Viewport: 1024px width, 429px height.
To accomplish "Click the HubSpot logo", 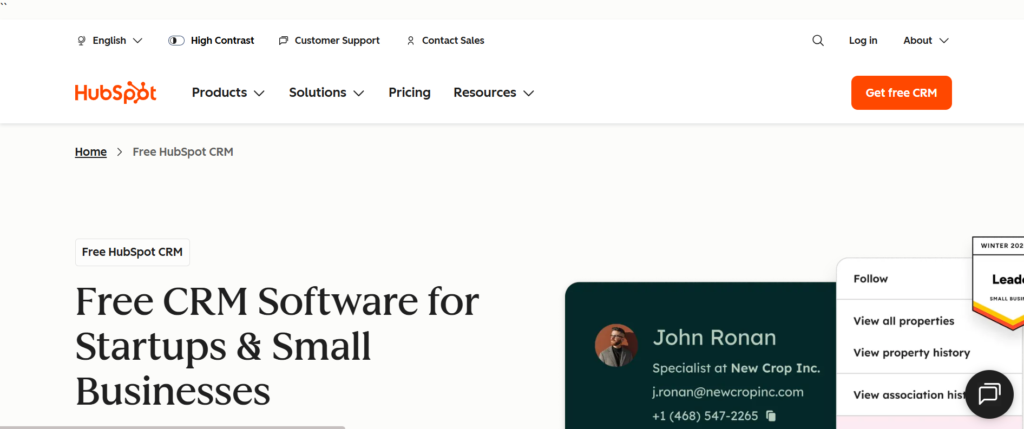I will [115, 93].
